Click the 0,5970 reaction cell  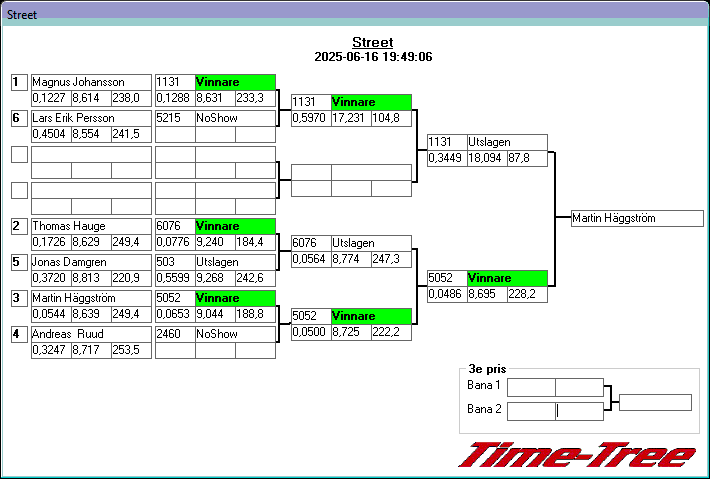312,118
